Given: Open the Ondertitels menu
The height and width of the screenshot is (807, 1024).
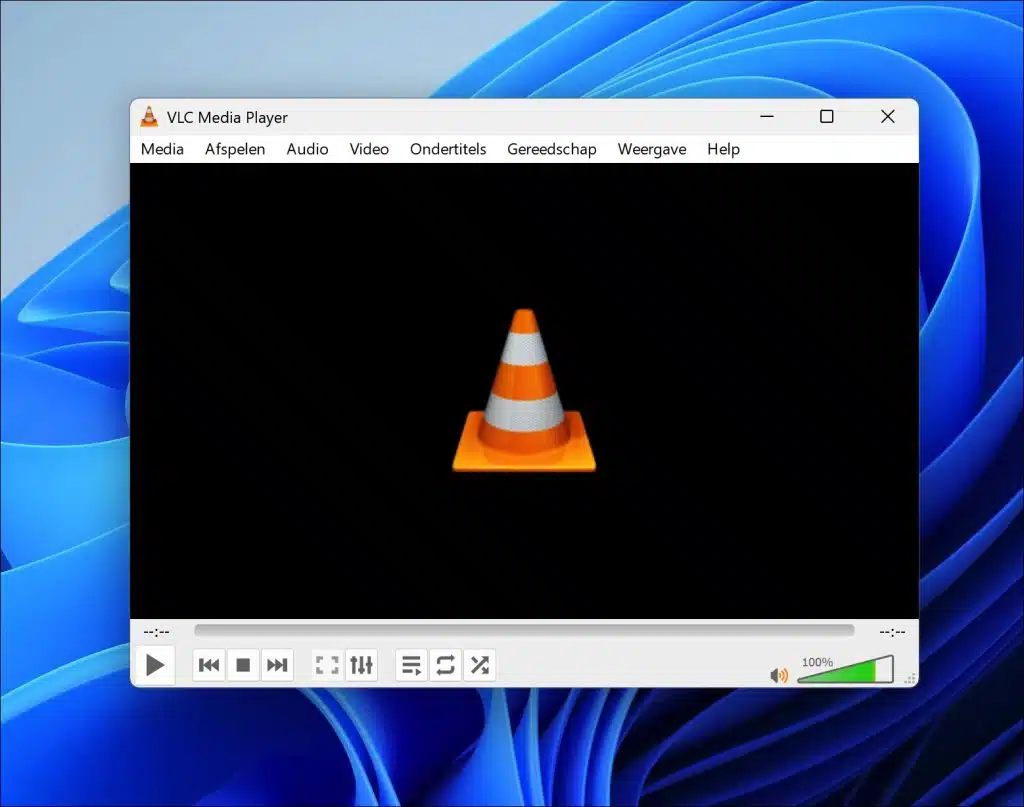Looking at the screenshot, I should (448, 149).
